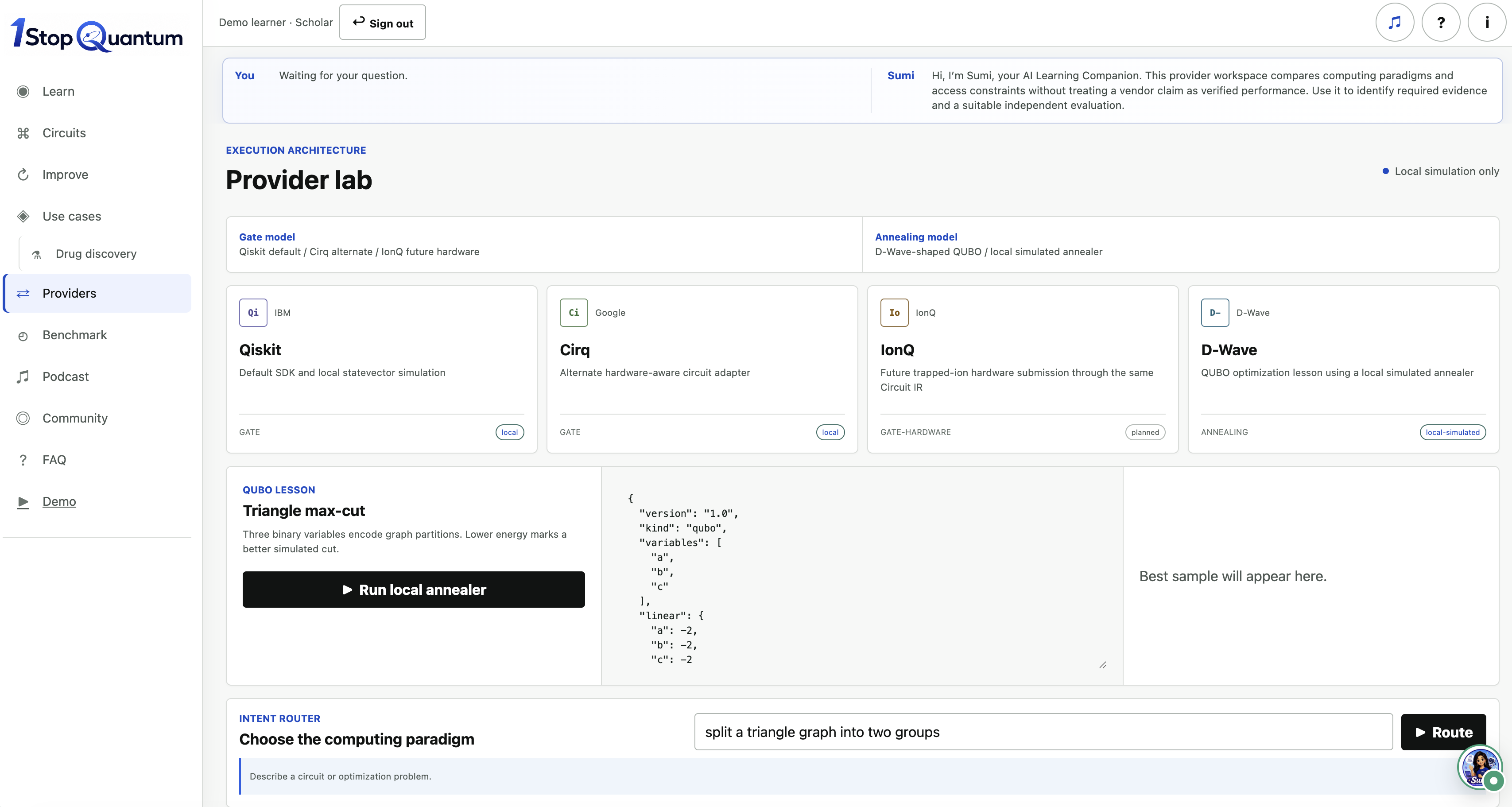Click the 'local' tag on the Qiskit card

click(x=509, y=433)
